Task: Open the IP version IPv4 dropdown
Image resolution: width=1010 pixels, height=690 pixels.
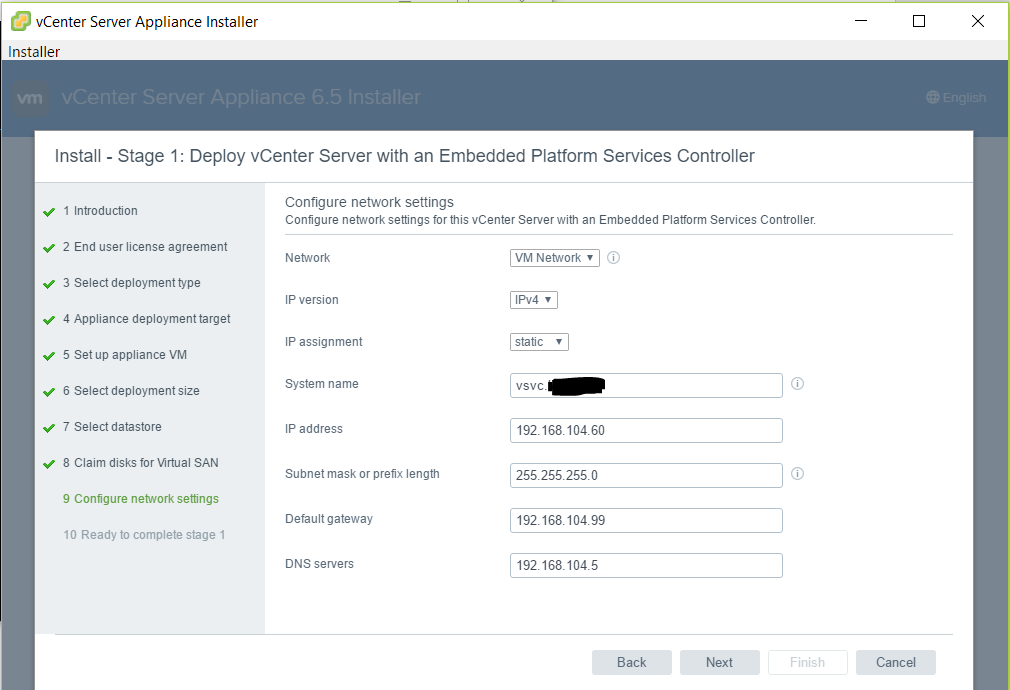Action: [x=533, y=300]
